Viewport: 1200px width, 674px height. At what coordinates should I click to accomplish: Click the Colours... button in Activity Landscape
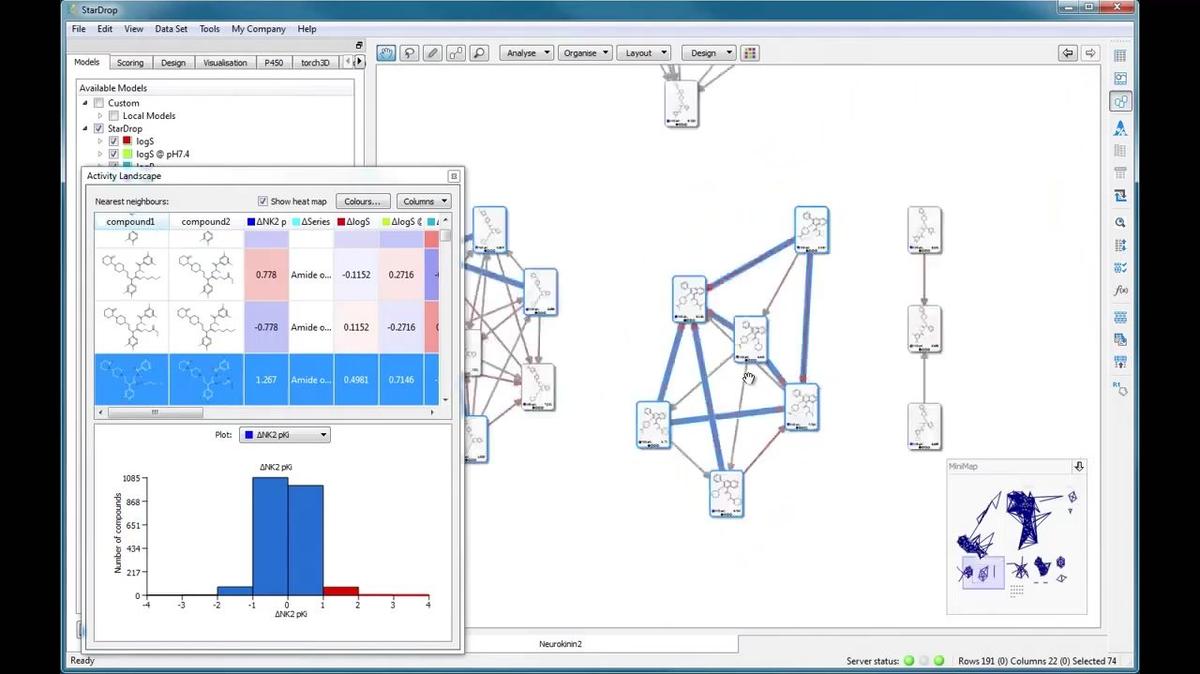362,200
